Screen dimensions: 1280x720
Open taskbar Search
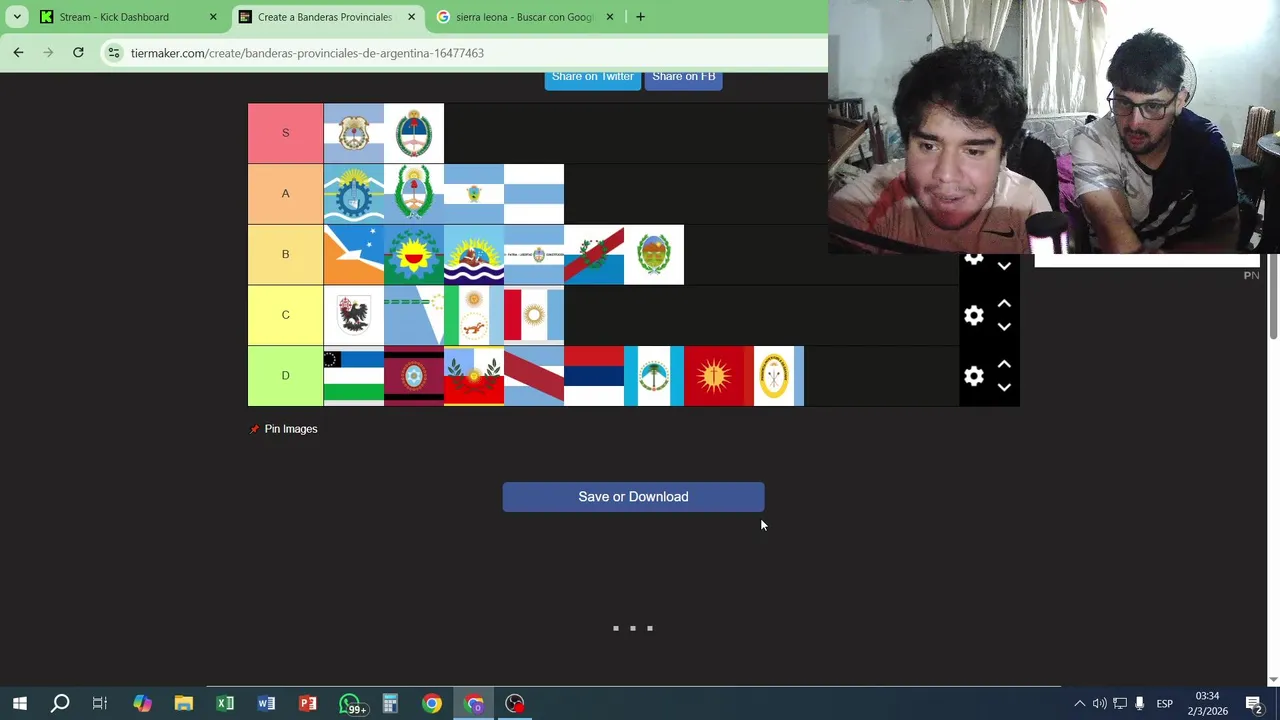60,703
